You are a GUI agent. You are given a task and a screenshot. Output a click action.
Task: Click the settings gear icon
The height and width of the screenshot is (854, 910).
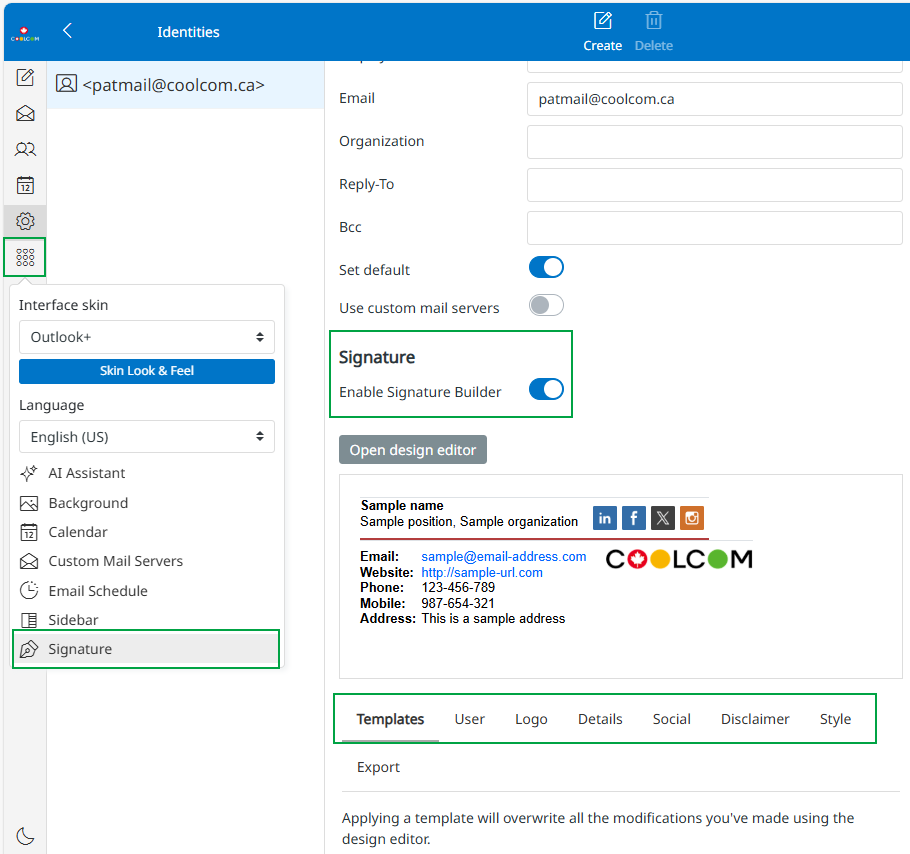[25, 221]
